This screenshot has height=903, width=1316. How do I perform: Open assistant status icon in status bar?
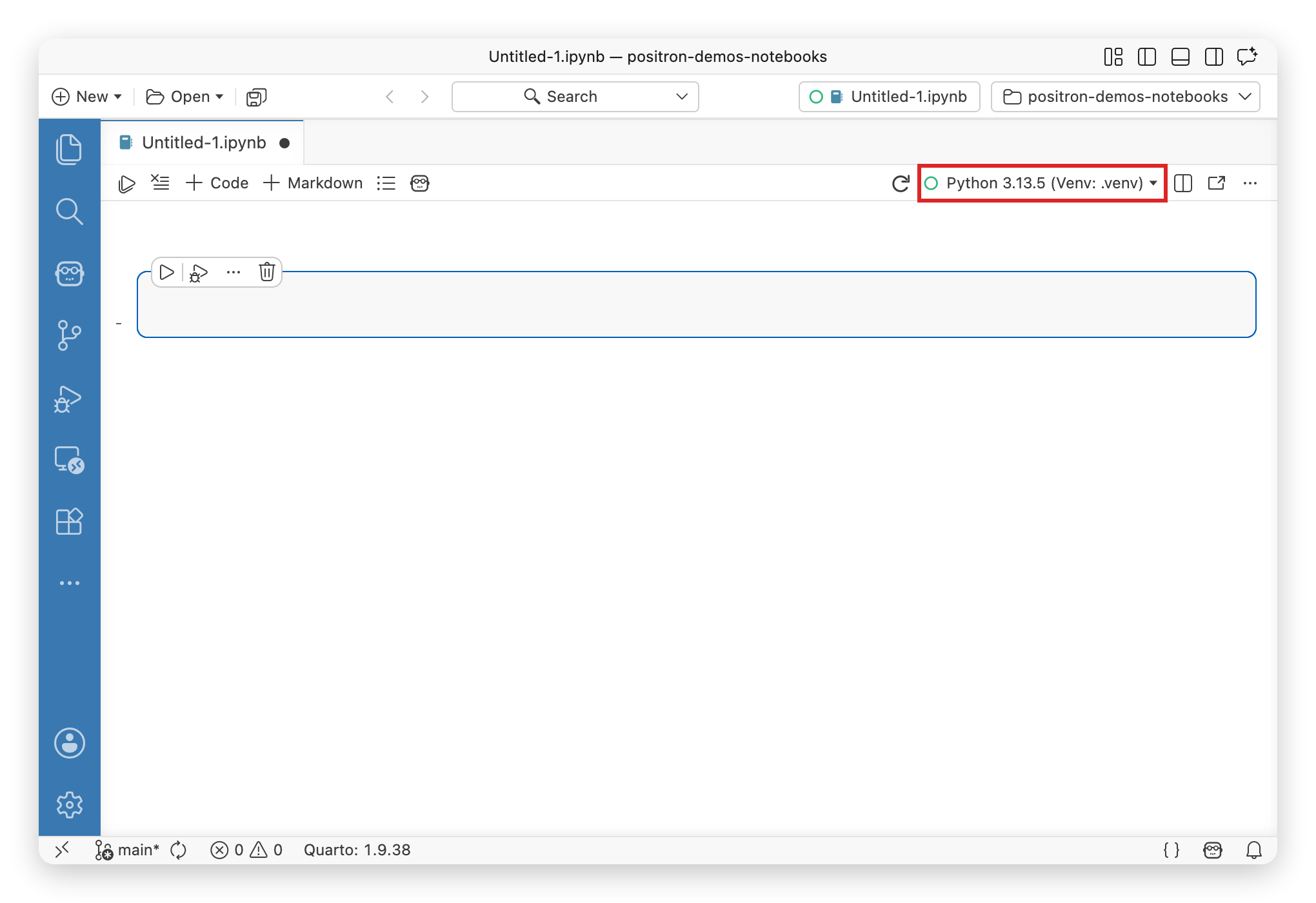point(1213,850)
